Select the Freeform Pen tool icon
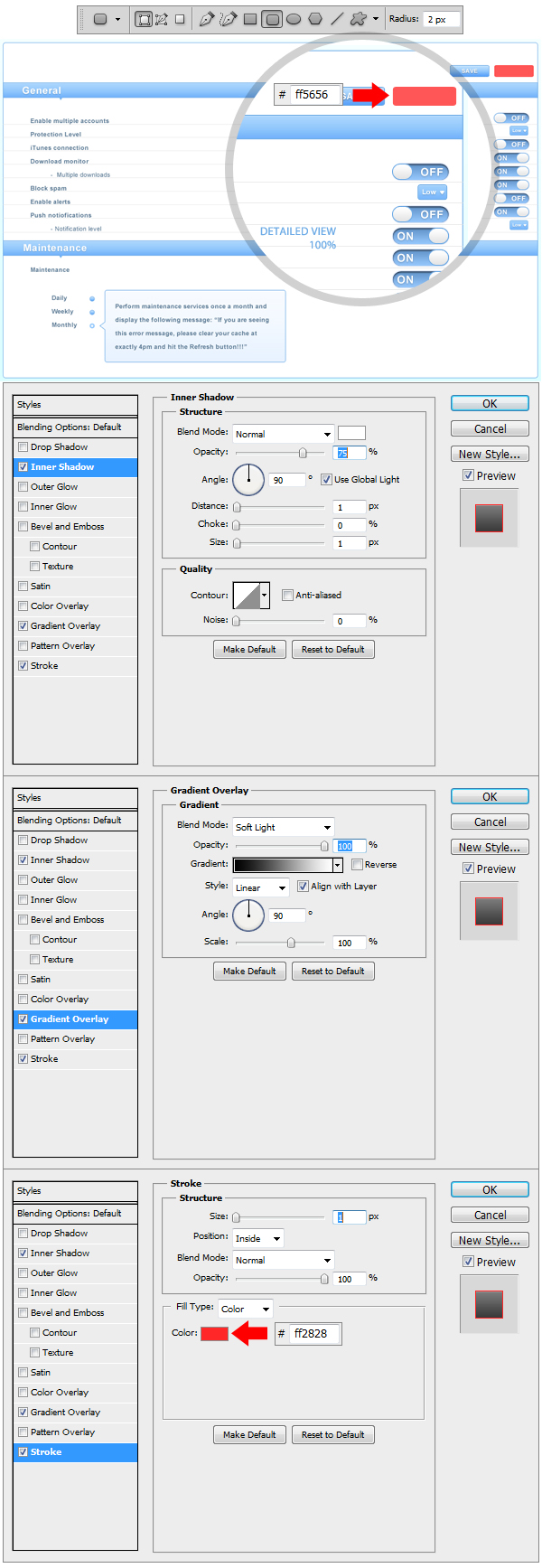 229,19
